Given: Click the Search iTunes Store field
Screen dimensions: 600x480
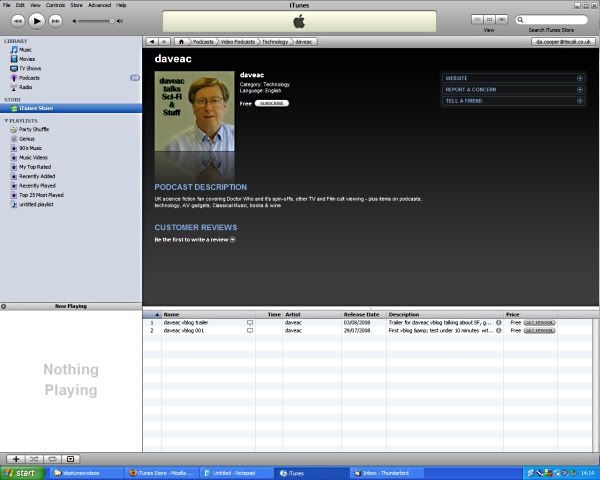Looking at the screenshot, I should pos(552,20).
